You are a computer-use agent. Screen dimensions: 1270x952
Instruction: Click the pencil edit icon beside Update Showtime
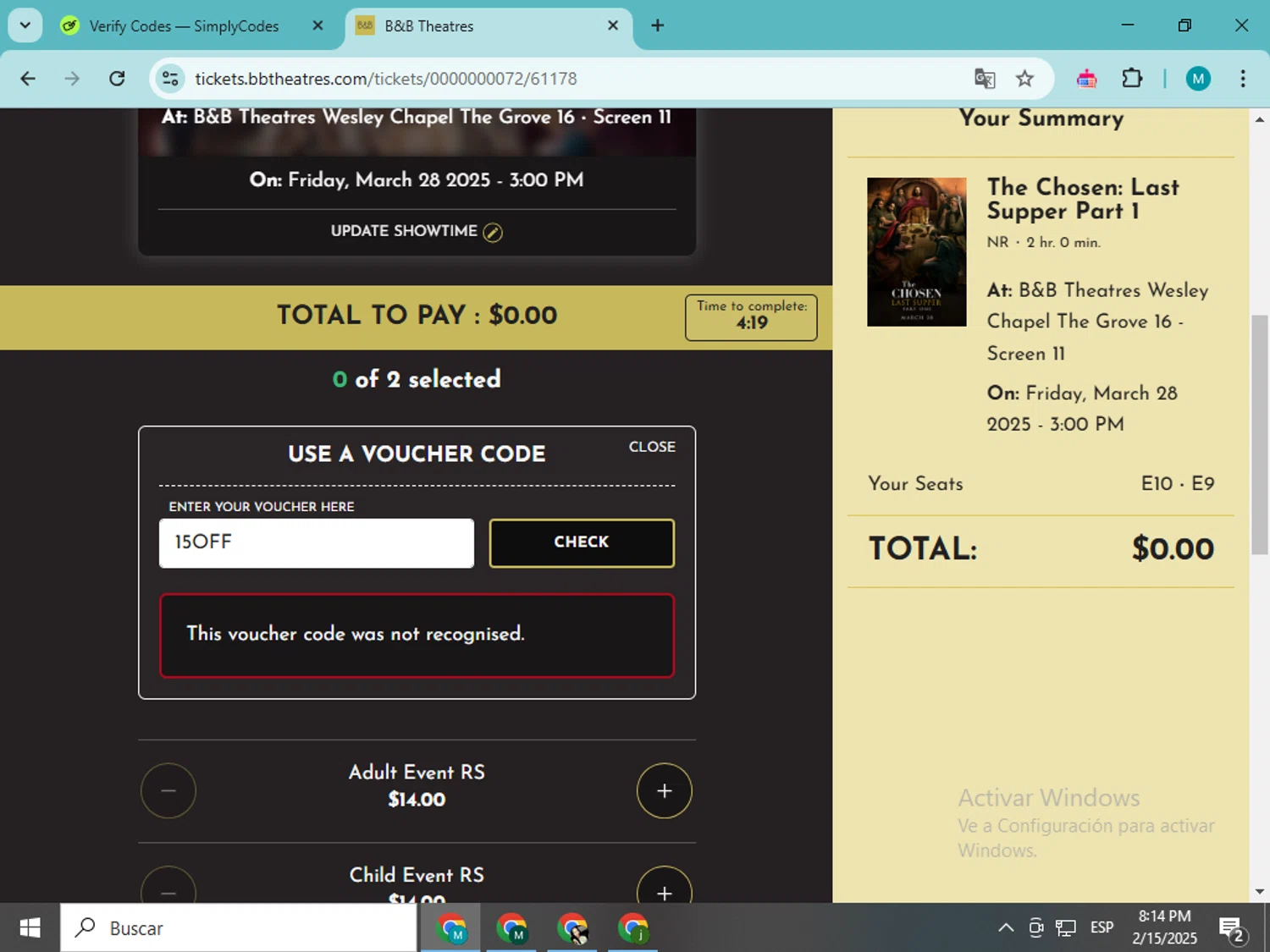pos(493,232)
